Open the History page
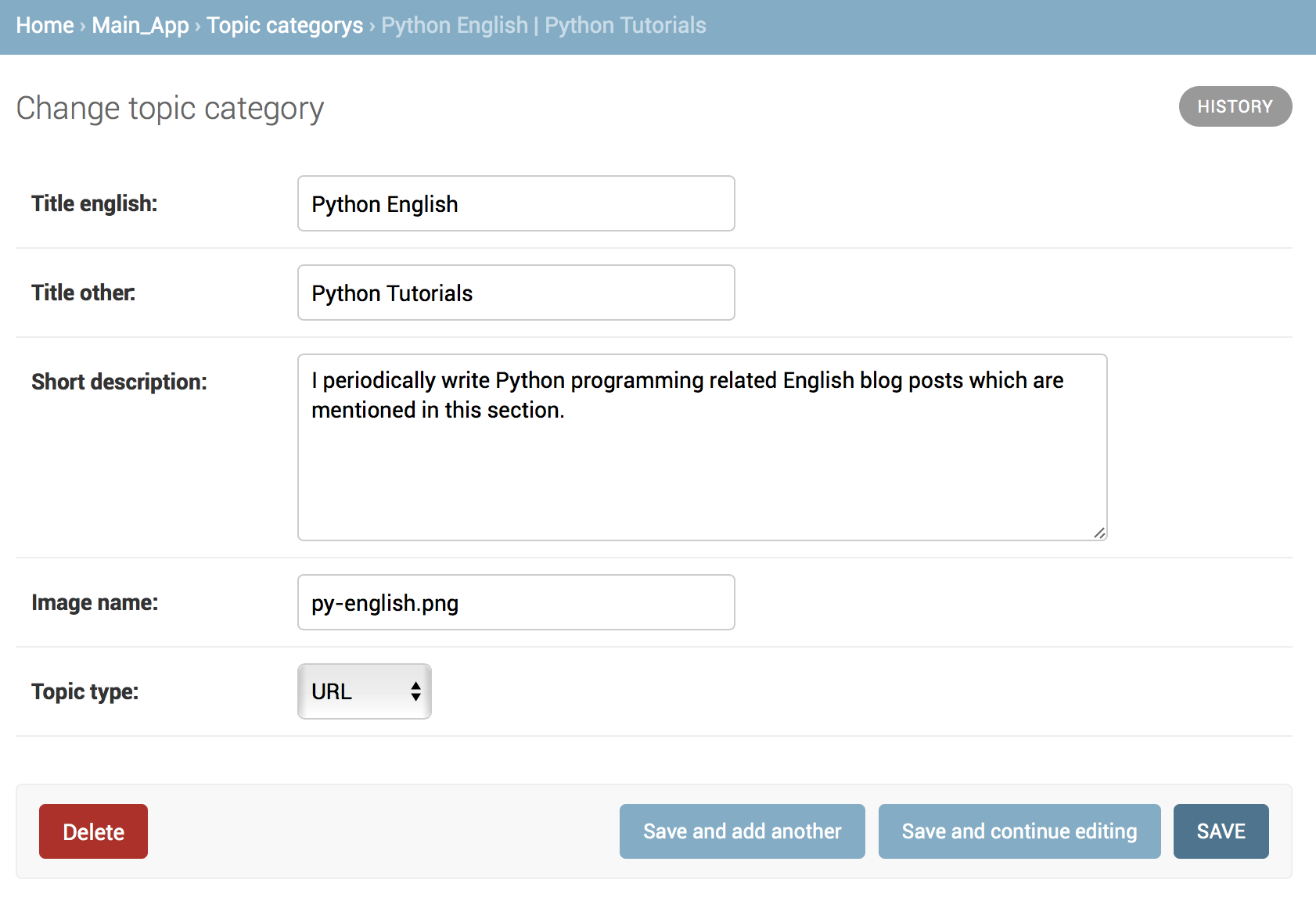The width and height of the screenshot is (1316, 901). (x=1235, y=106)
